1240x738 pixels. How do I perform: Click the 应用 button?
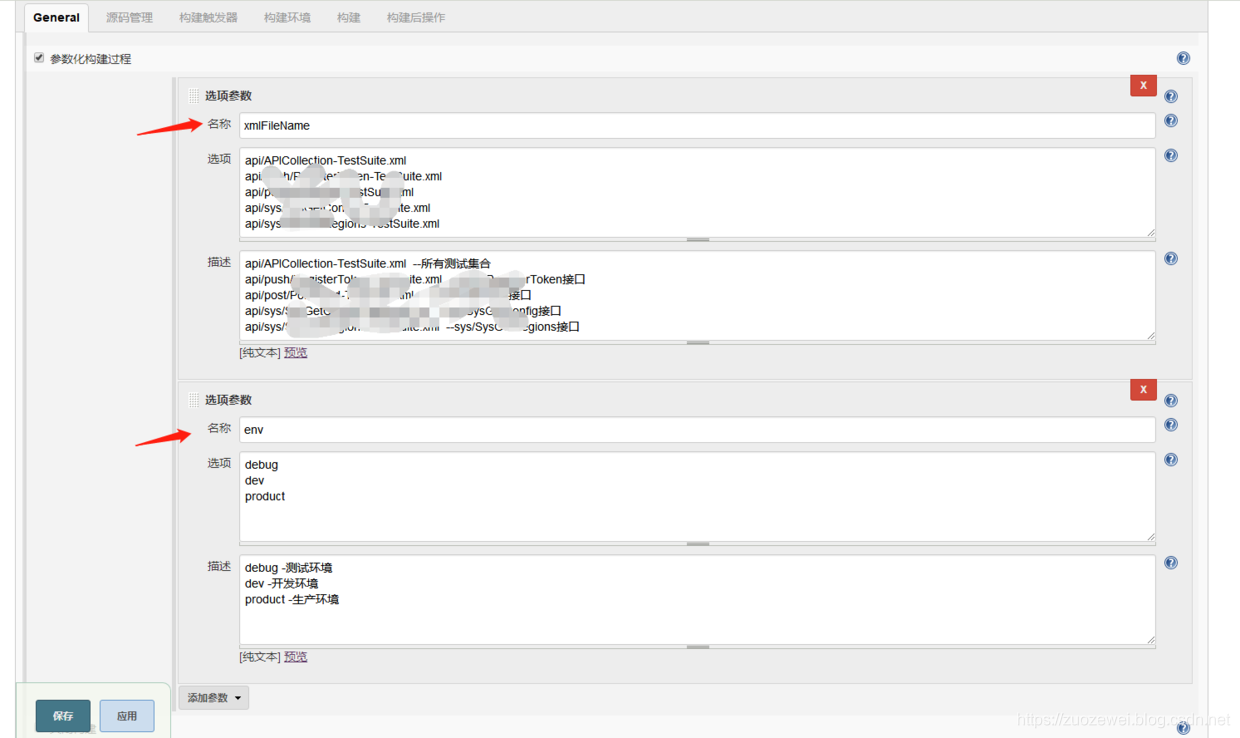(127, 716)
